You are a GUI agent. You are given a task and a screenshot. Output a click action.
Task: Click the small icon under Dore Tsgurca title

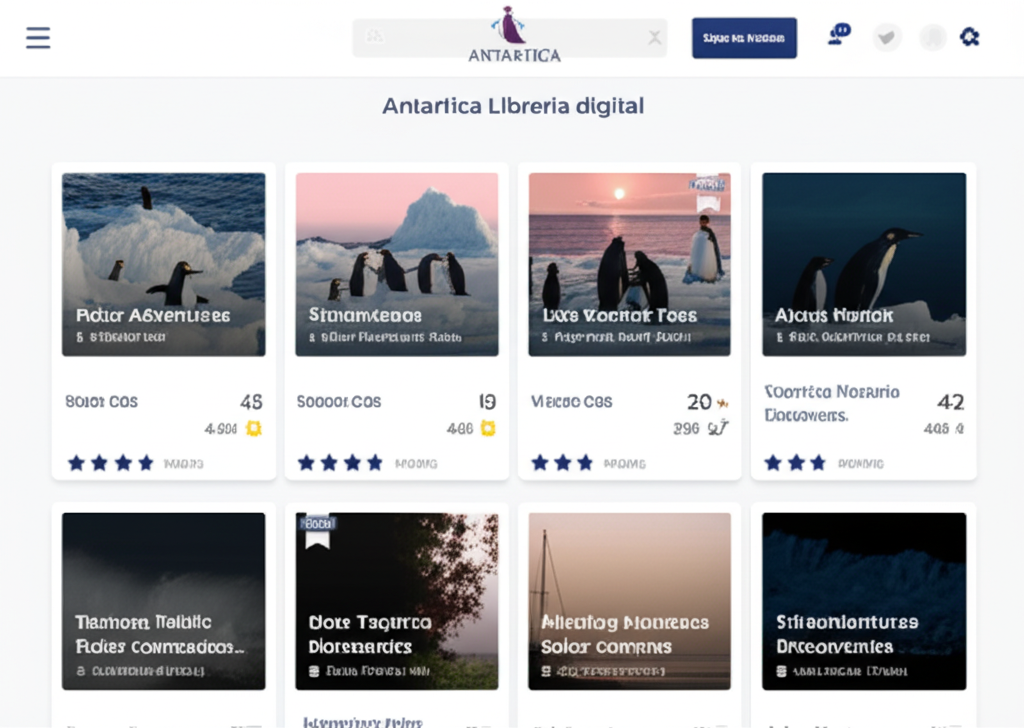[313, 671]
